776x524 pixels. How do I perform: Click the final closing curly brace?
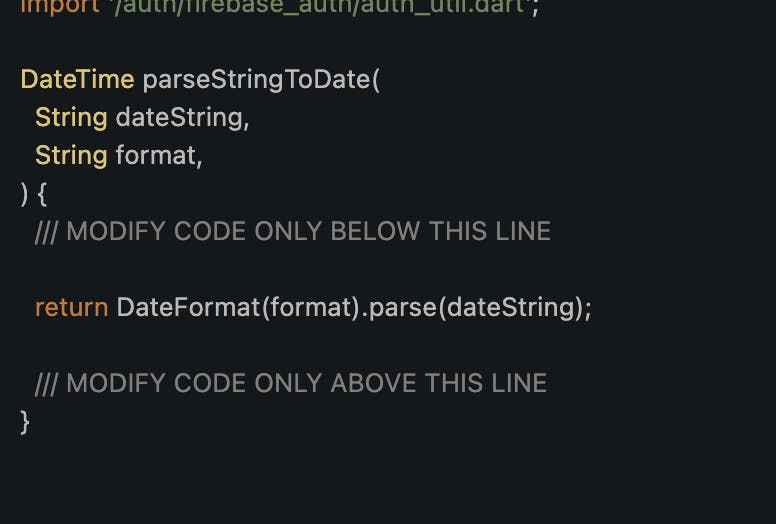pyautogui.click(x=25, y=422)
